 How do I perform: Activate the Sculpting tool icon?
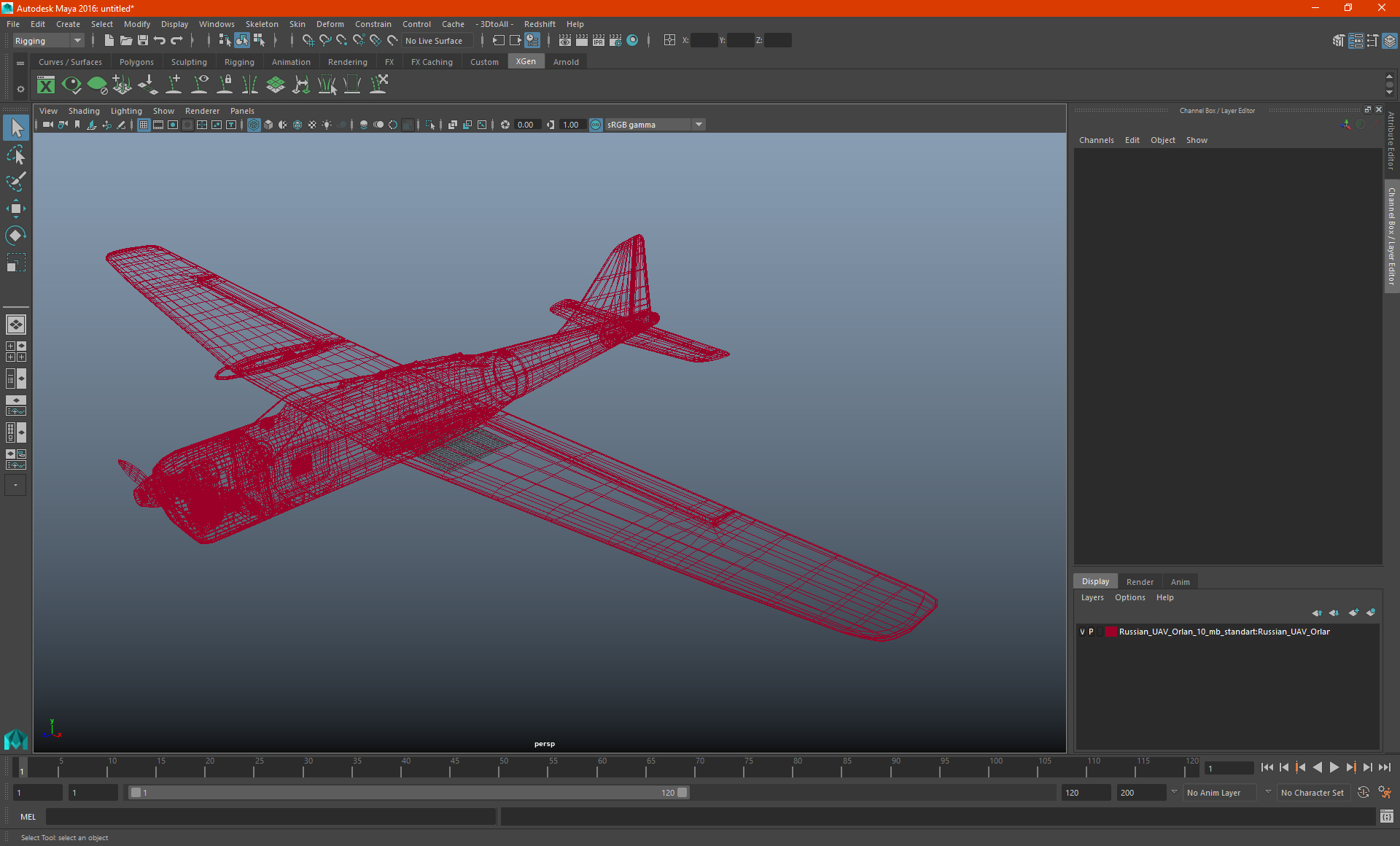(190, 62)
